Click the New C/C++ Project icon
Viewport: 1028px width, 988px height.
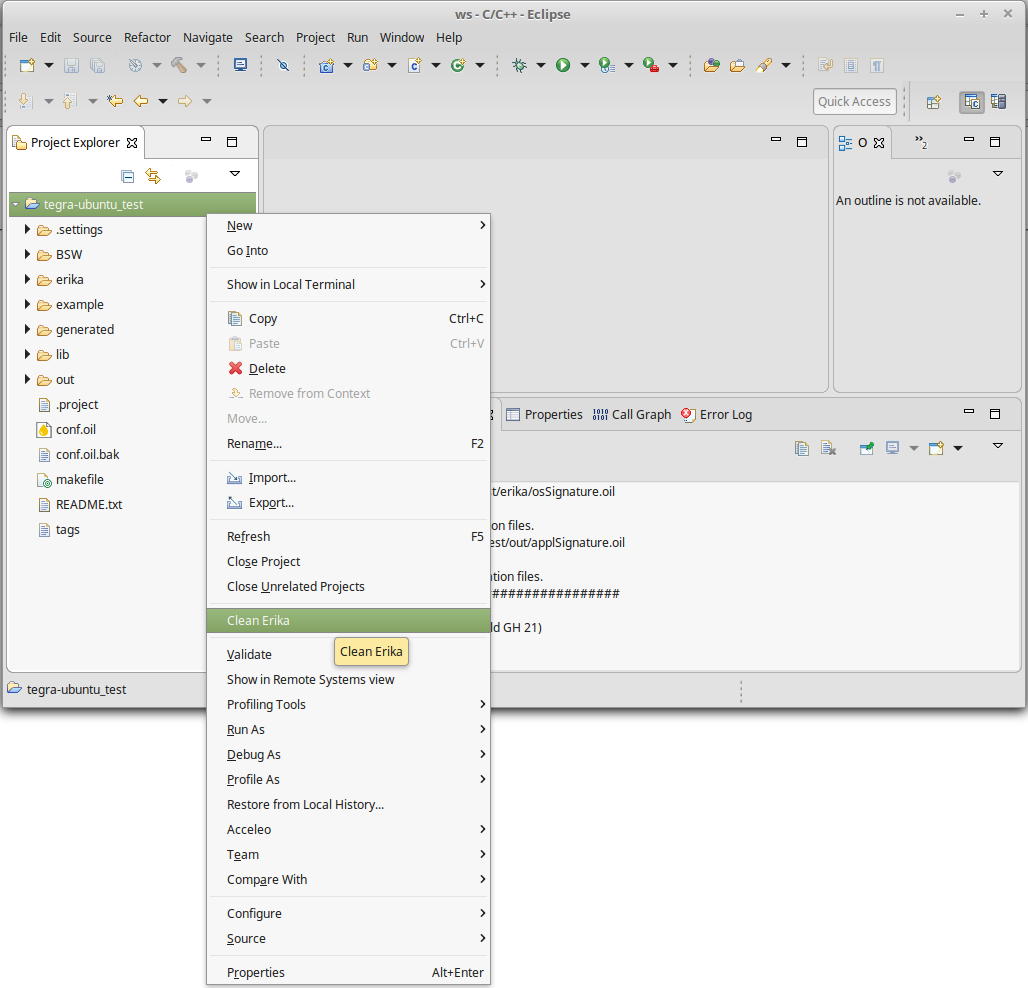(x=326, y=65)
